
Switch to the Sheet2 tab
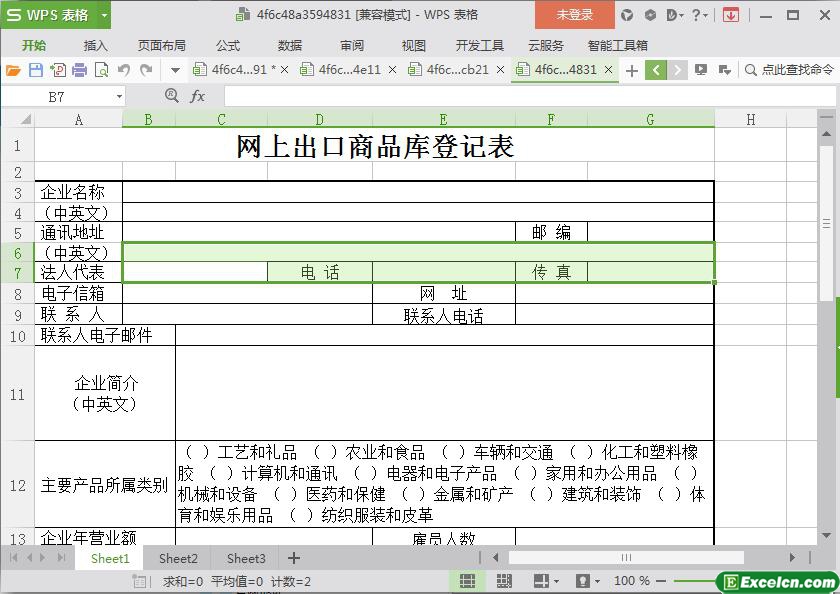178,558
